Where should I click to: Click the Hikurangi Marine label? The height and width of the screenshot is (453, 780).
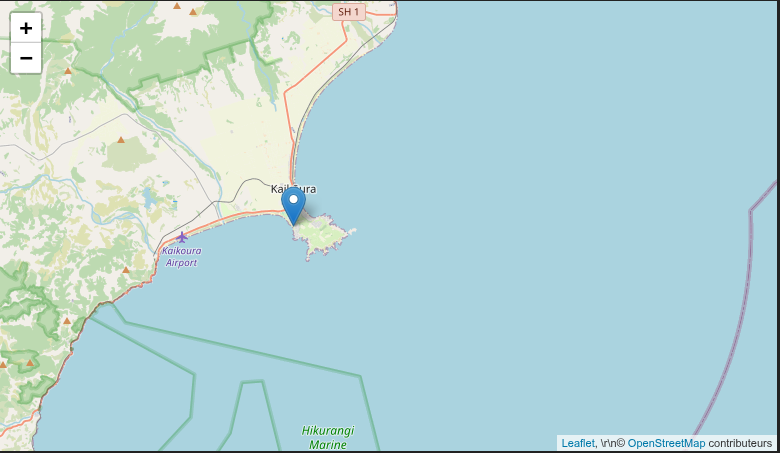coord(328,437)
